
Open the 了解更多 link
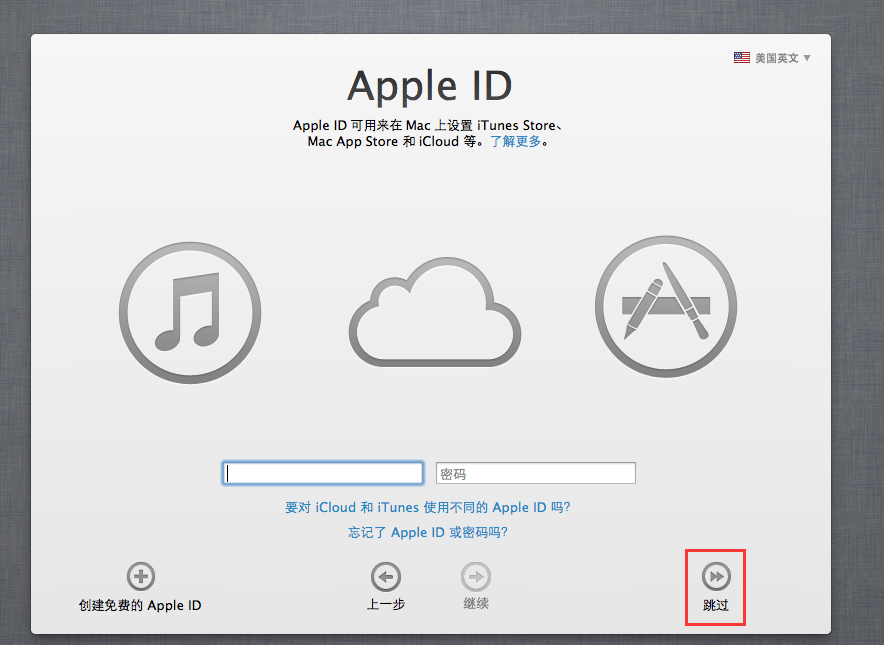point(515,142)
